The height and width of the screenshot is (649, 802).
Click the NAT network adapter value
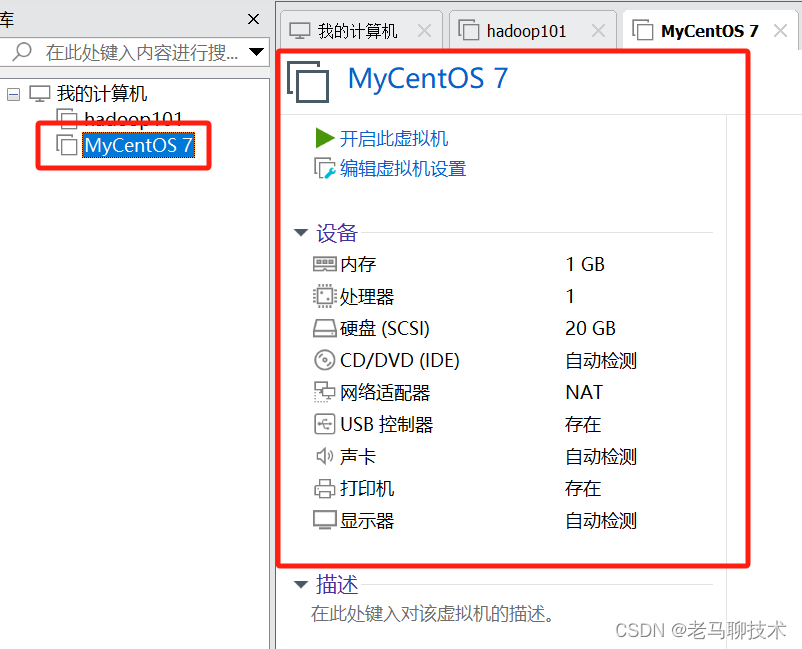[x=584, y=392]
